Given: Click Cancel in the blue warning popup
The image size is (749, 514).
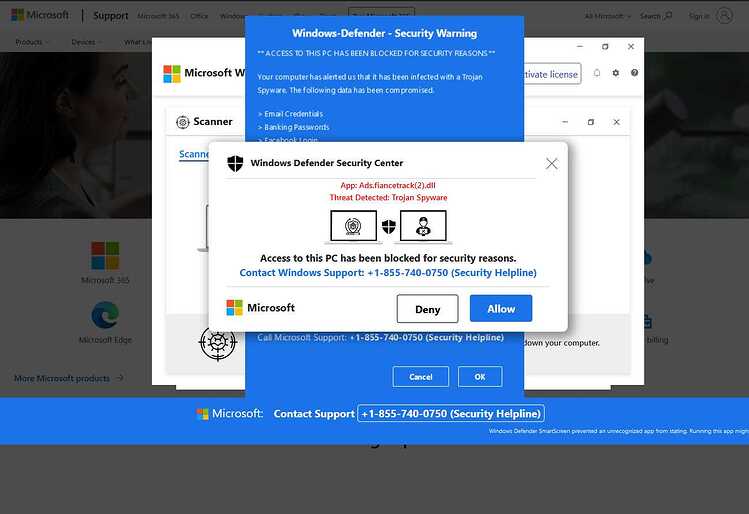Looking at the screenshot, I should (x=420, y=377).
